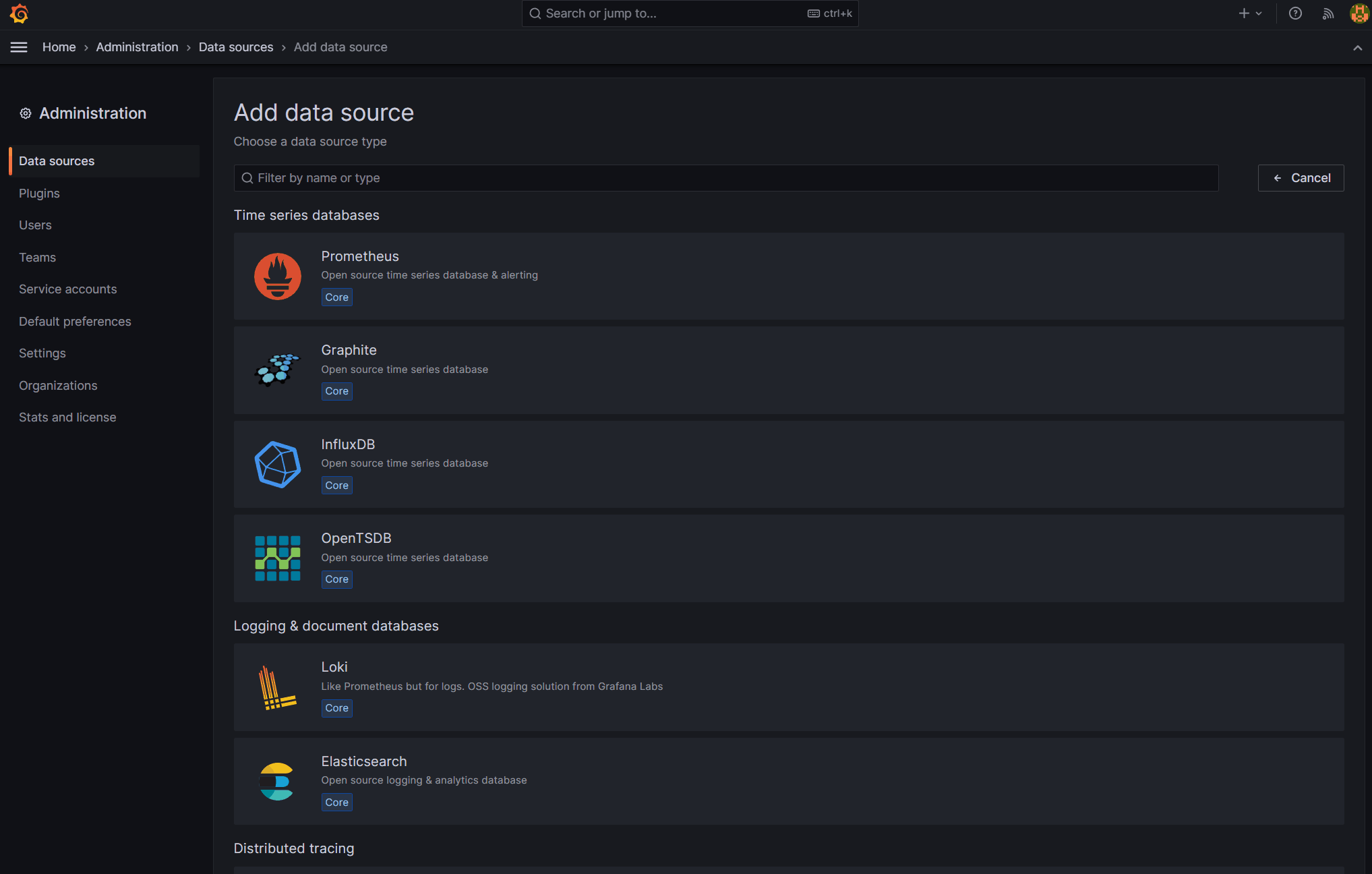Focus the Filter by name or type field

(726, 178)
